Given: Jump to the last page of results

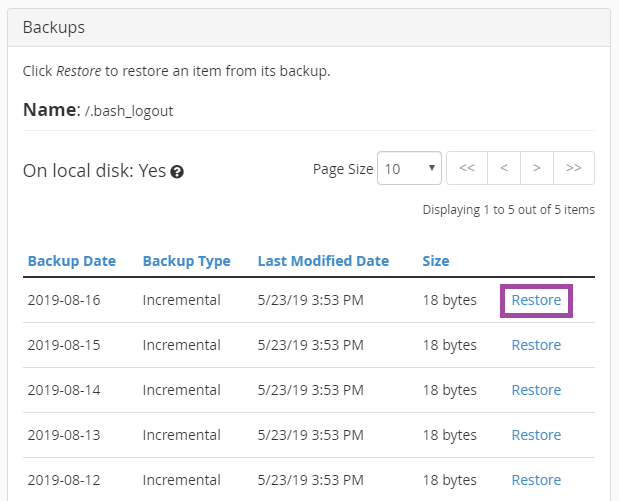Looking at the screenshot, I should point(574,168).
